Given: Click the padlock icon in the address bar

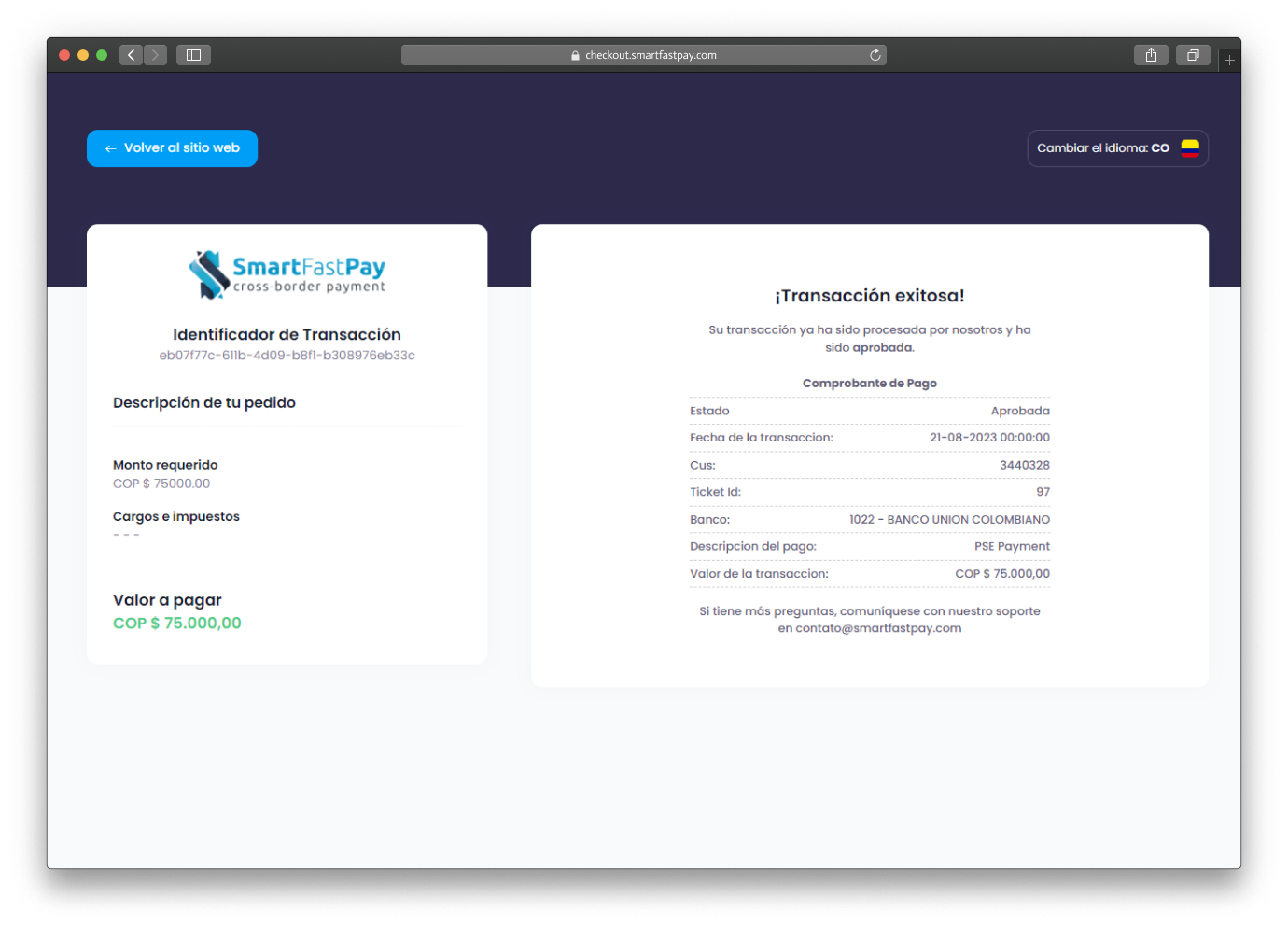Looking at the screenshot, I should 575,56.
